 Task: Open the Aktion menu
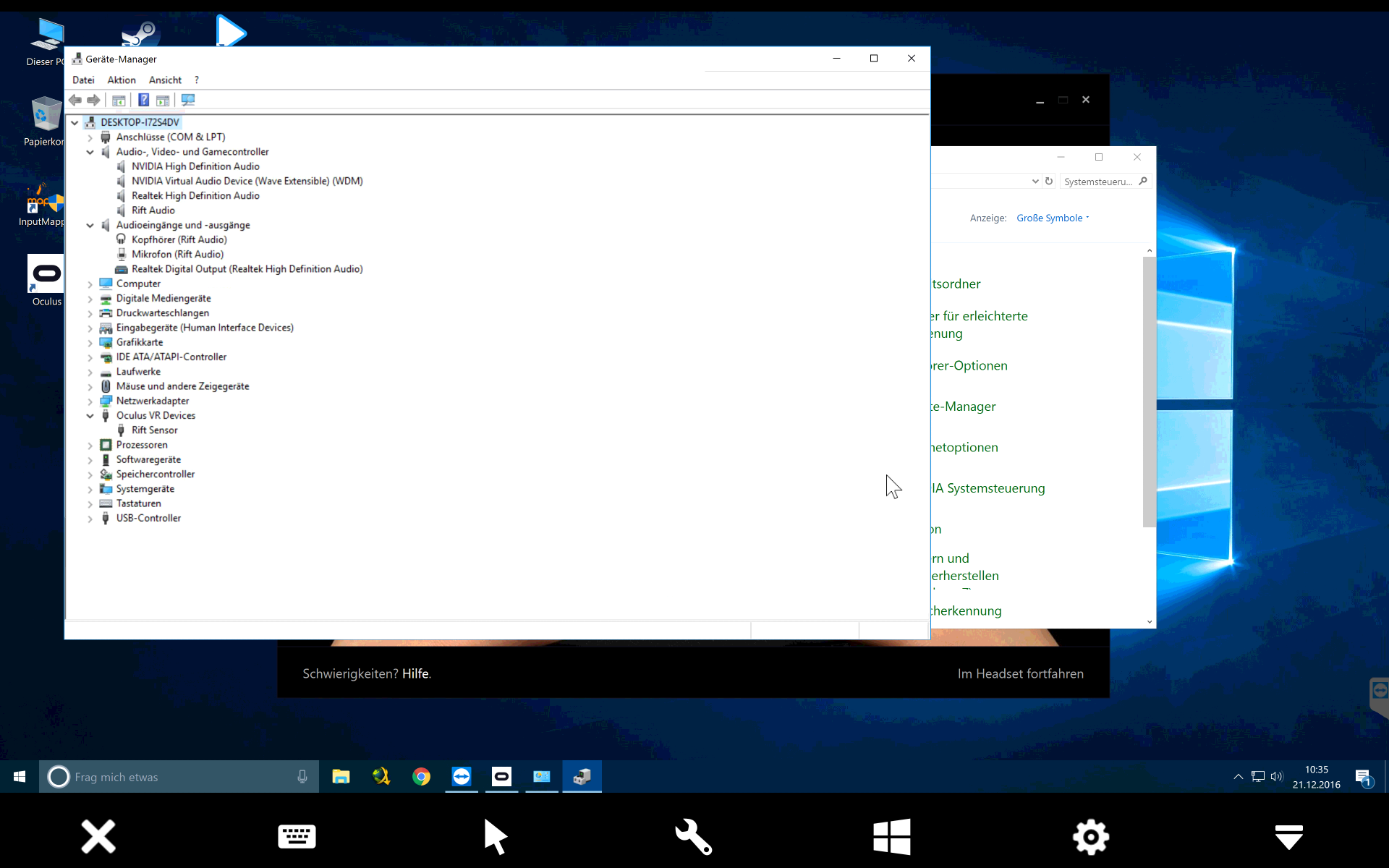point(121,80)
